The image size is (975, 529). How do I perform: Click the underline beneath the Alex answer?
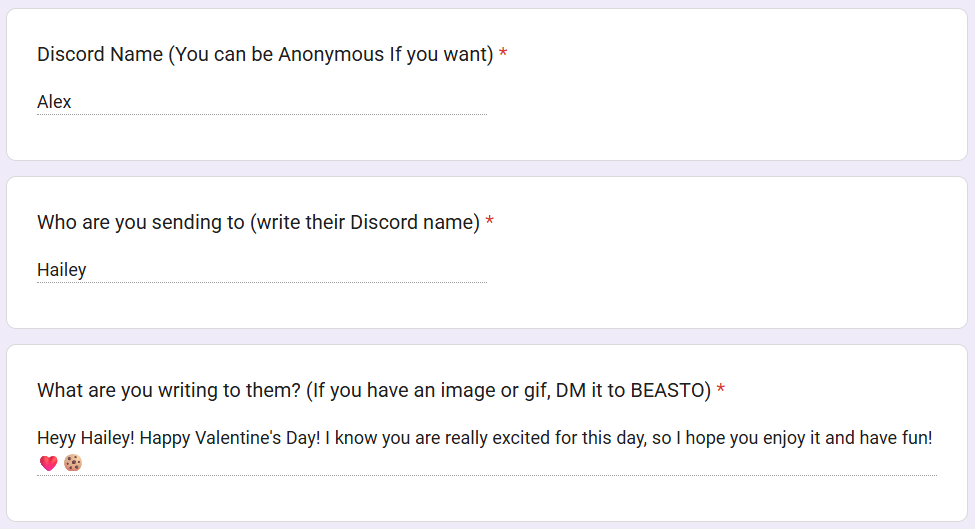[x=262, y=114]
